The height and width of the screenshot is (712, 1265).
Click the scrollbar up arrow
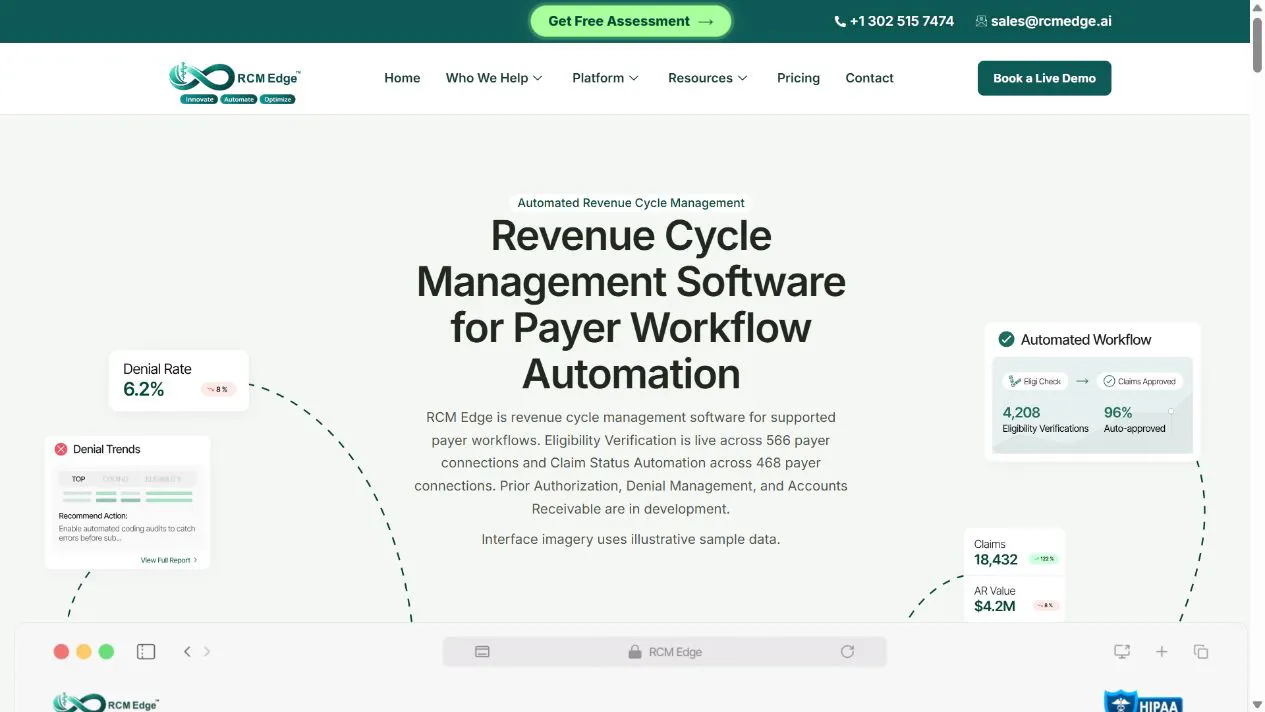(x=1257, y=7)
